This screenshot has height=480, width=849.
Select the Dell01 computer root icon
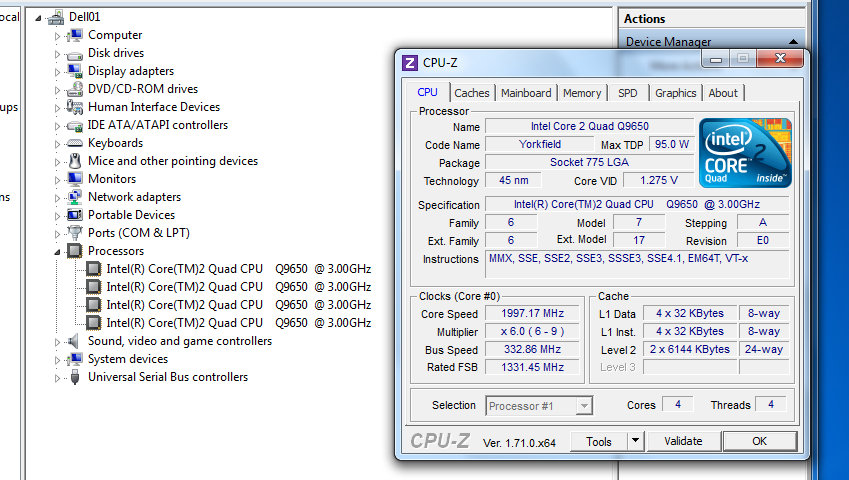click(55, 18)
